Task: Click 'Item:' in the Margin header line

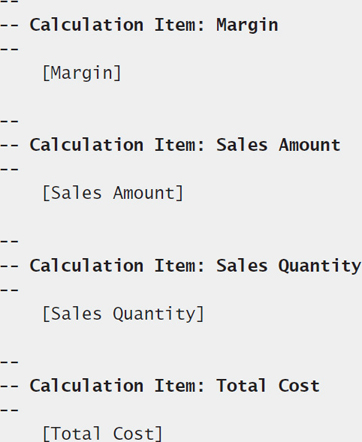Action: pyautogui.click(x=179, y=25)
